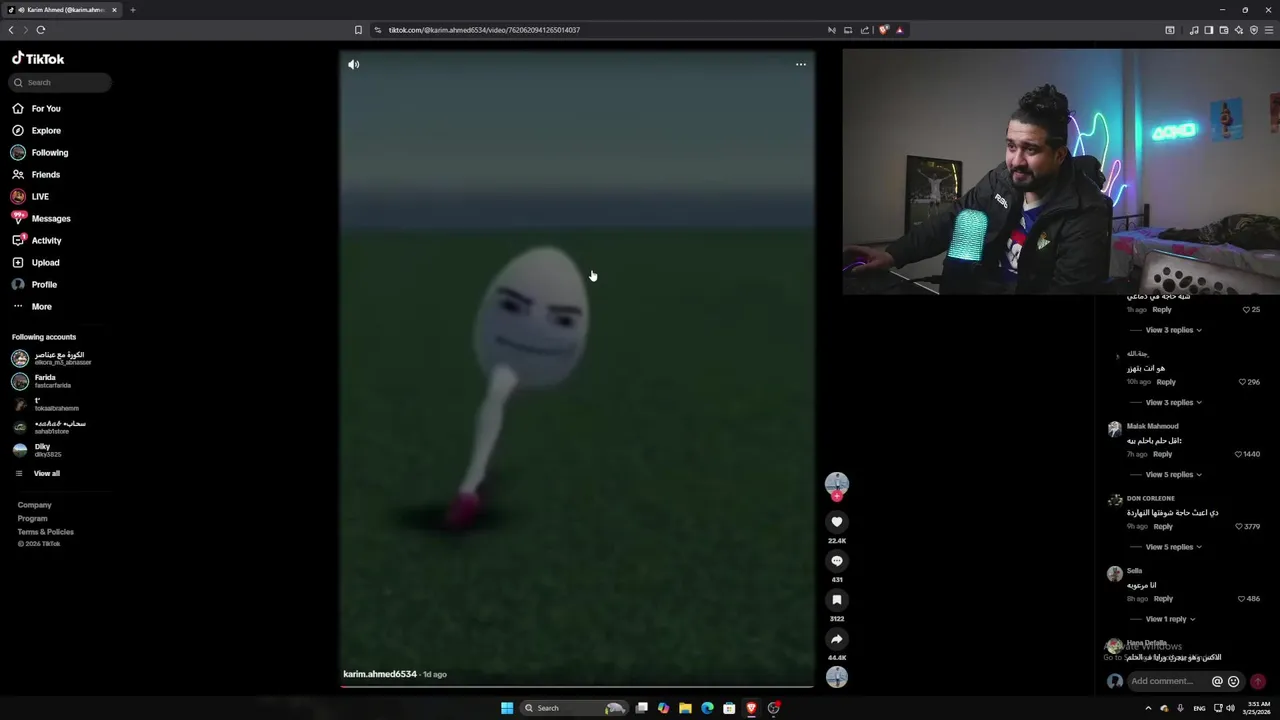This screenshot has height=720, width=1280.
Task: Click View all following accounts
Action: click(x=37, y=474)
